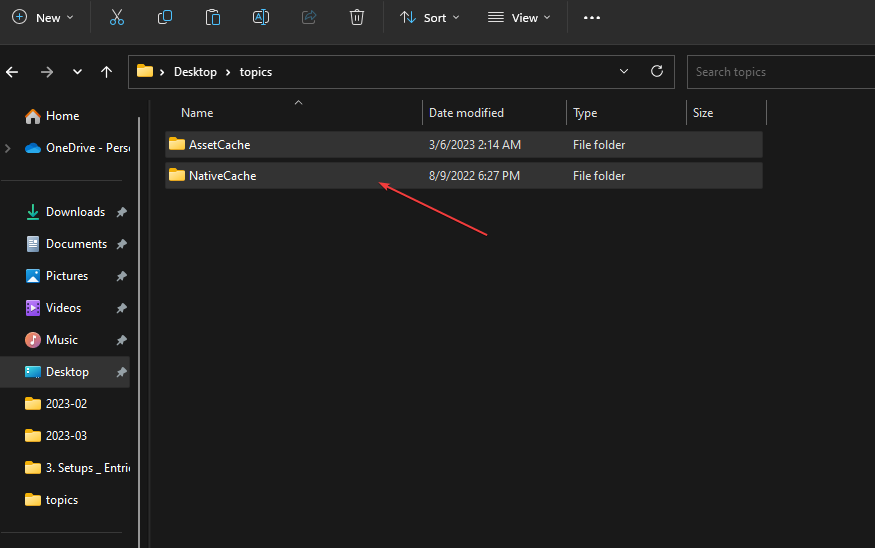Open Home in the navigation pane
The width and height of the screenshot is (875, 548).
pos(52,116)
